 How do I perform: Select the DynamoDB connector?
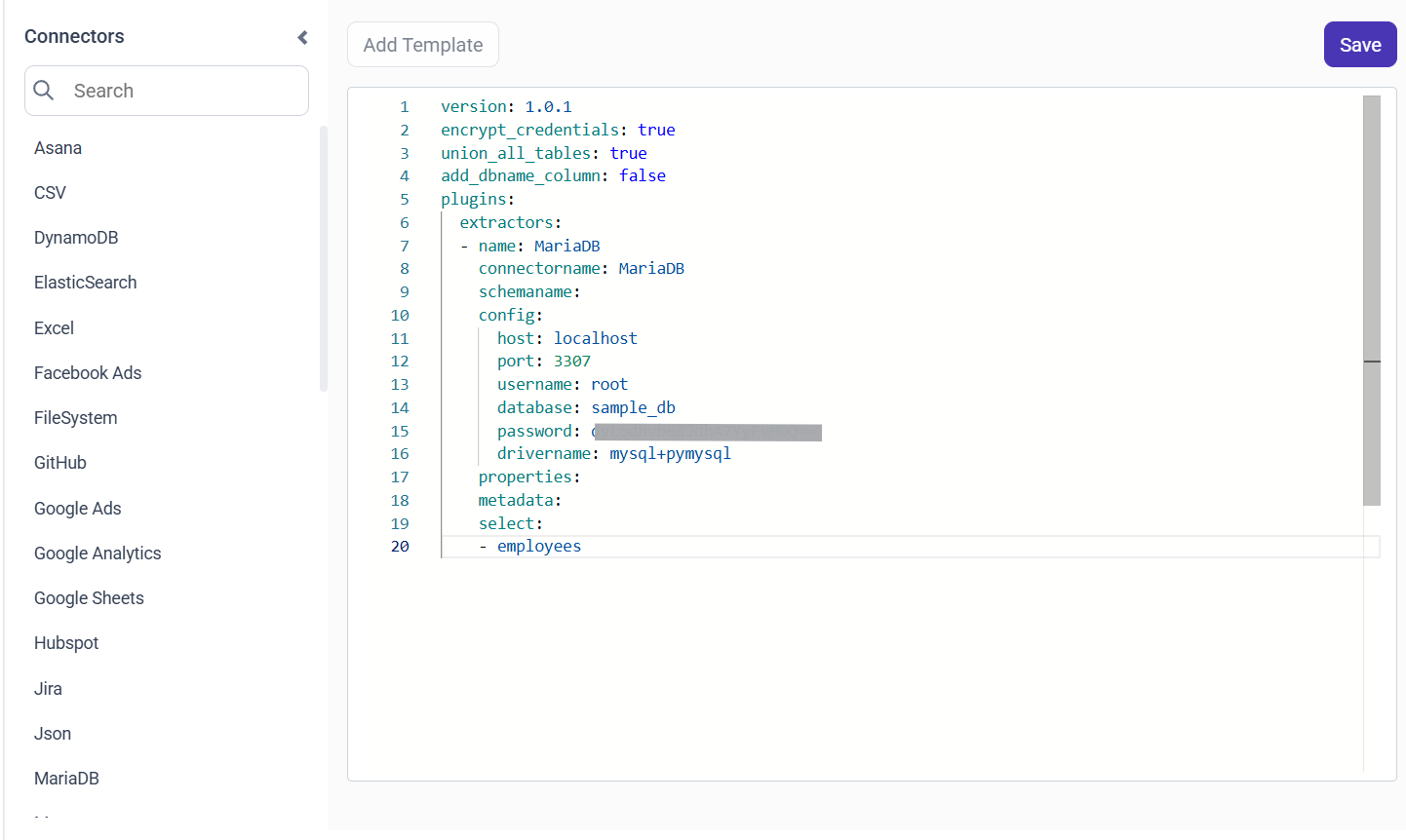76,237
